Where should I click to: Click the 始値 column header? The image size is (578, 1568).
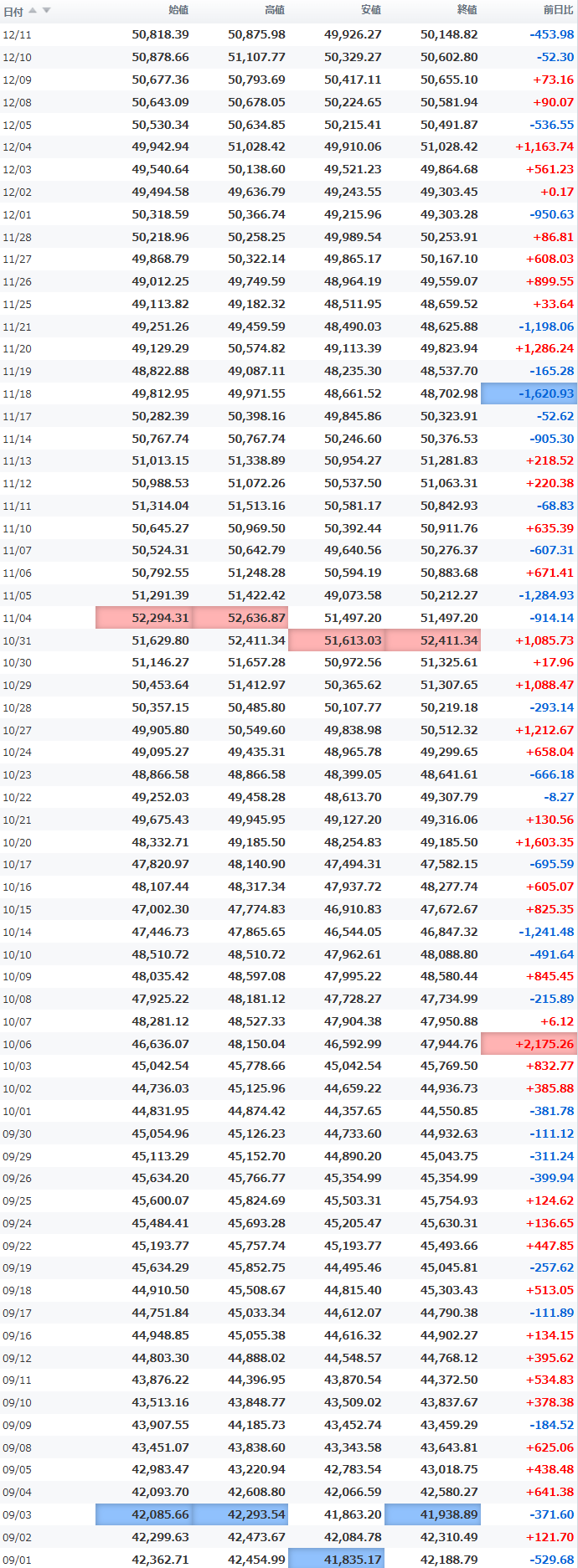[178, 10]
